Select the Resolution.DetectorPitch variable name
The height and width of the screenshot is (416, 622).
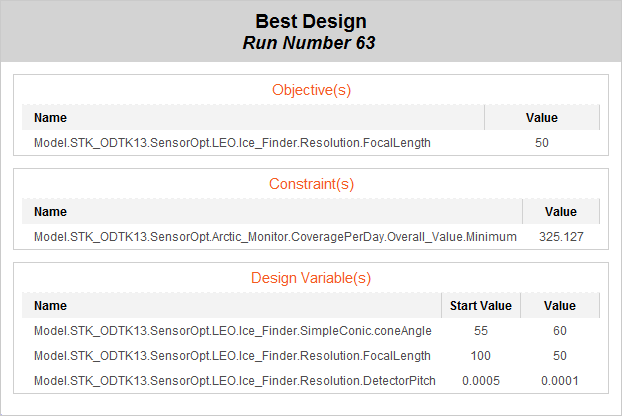[x=234, y=381]
